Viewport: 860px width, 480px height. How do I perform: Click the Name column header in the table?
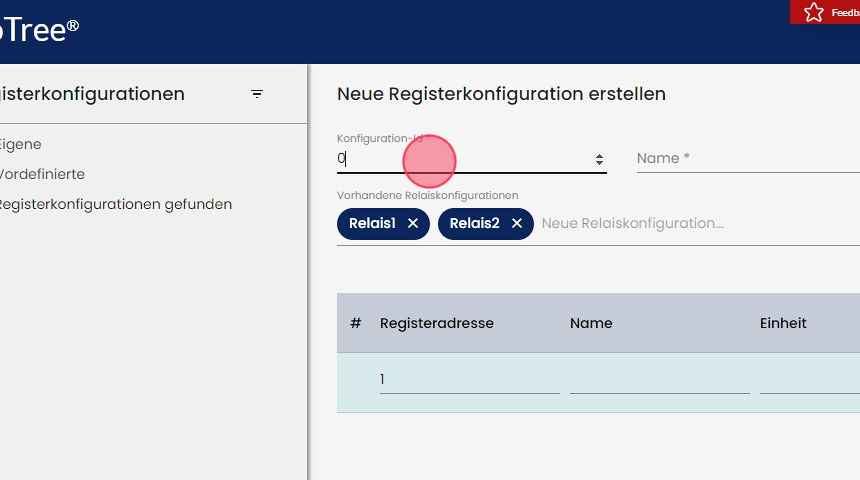tap(591, 323)
